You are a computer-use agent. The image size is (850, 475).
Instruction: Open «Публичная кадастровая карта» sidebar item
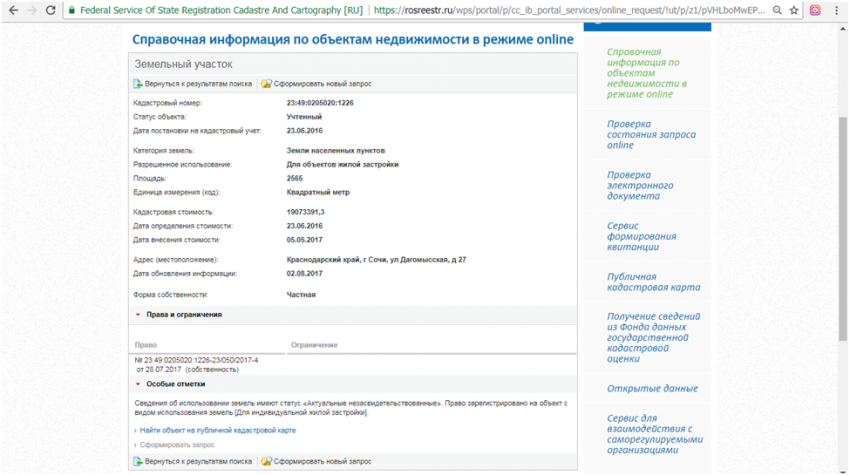(653, 282)
